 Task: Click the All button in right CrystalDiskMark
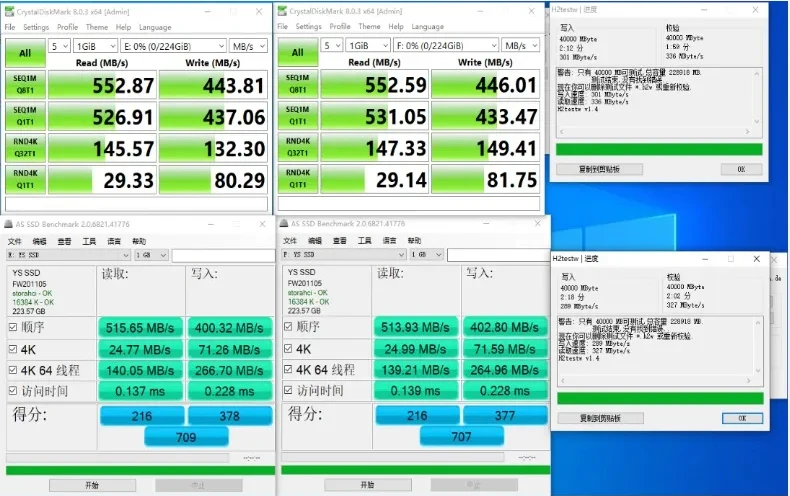(297, 53)
